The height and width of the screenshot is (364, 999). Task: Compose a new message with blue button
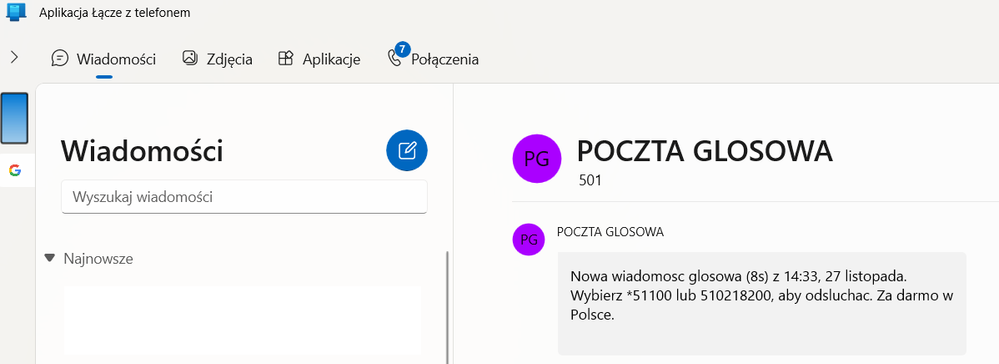406,150
